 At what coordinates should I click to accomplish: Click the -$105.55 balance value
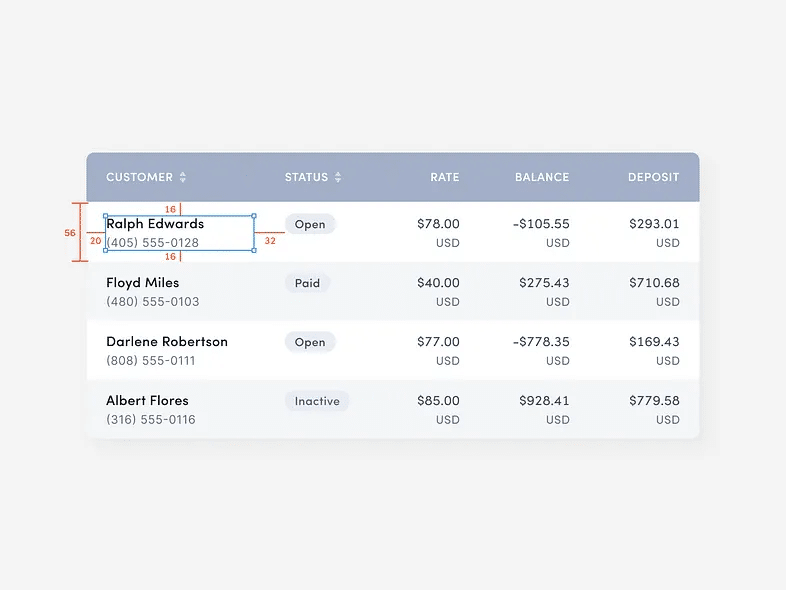[541, 224]
